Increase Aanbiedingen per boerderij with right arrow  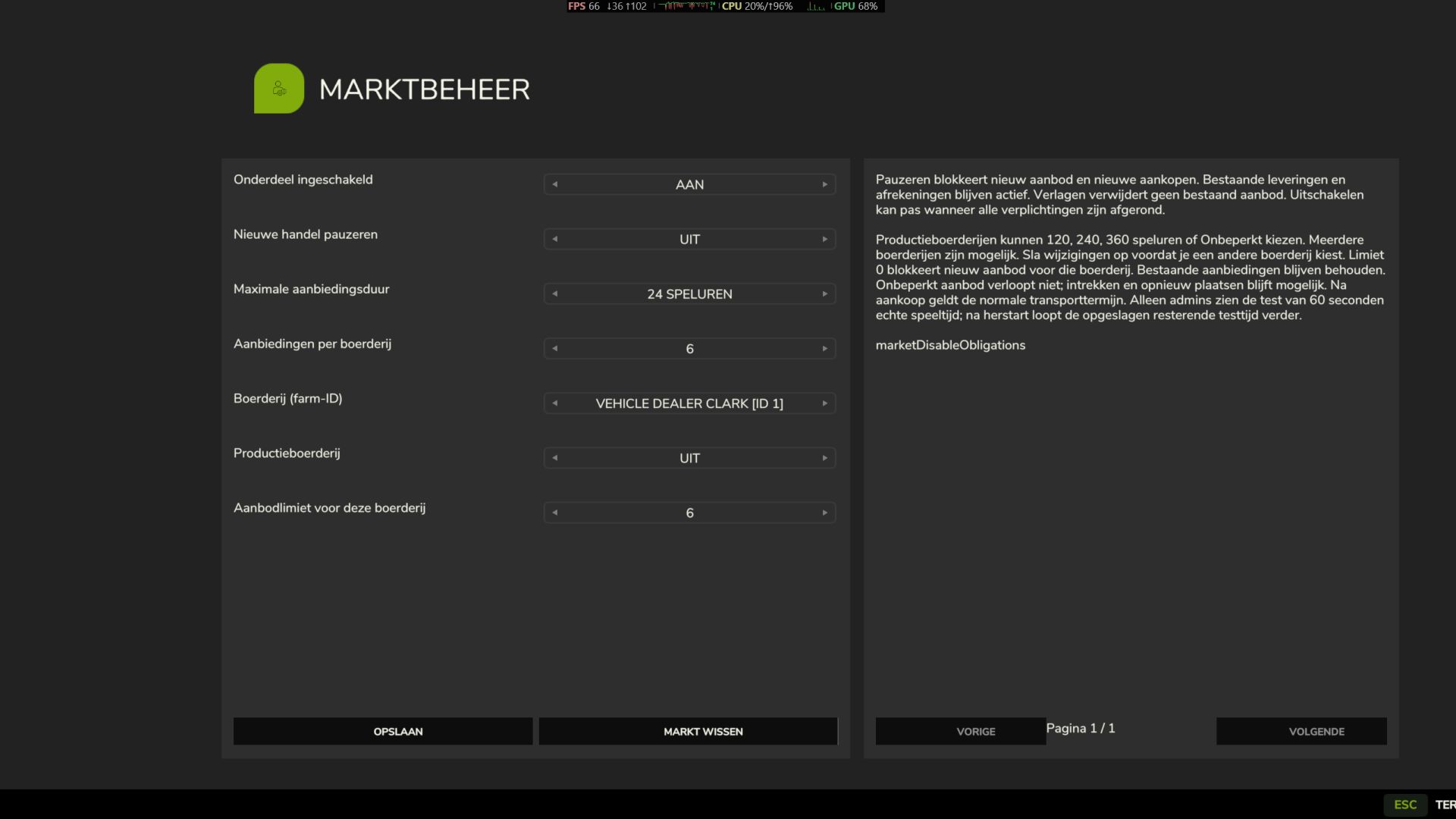825,348
